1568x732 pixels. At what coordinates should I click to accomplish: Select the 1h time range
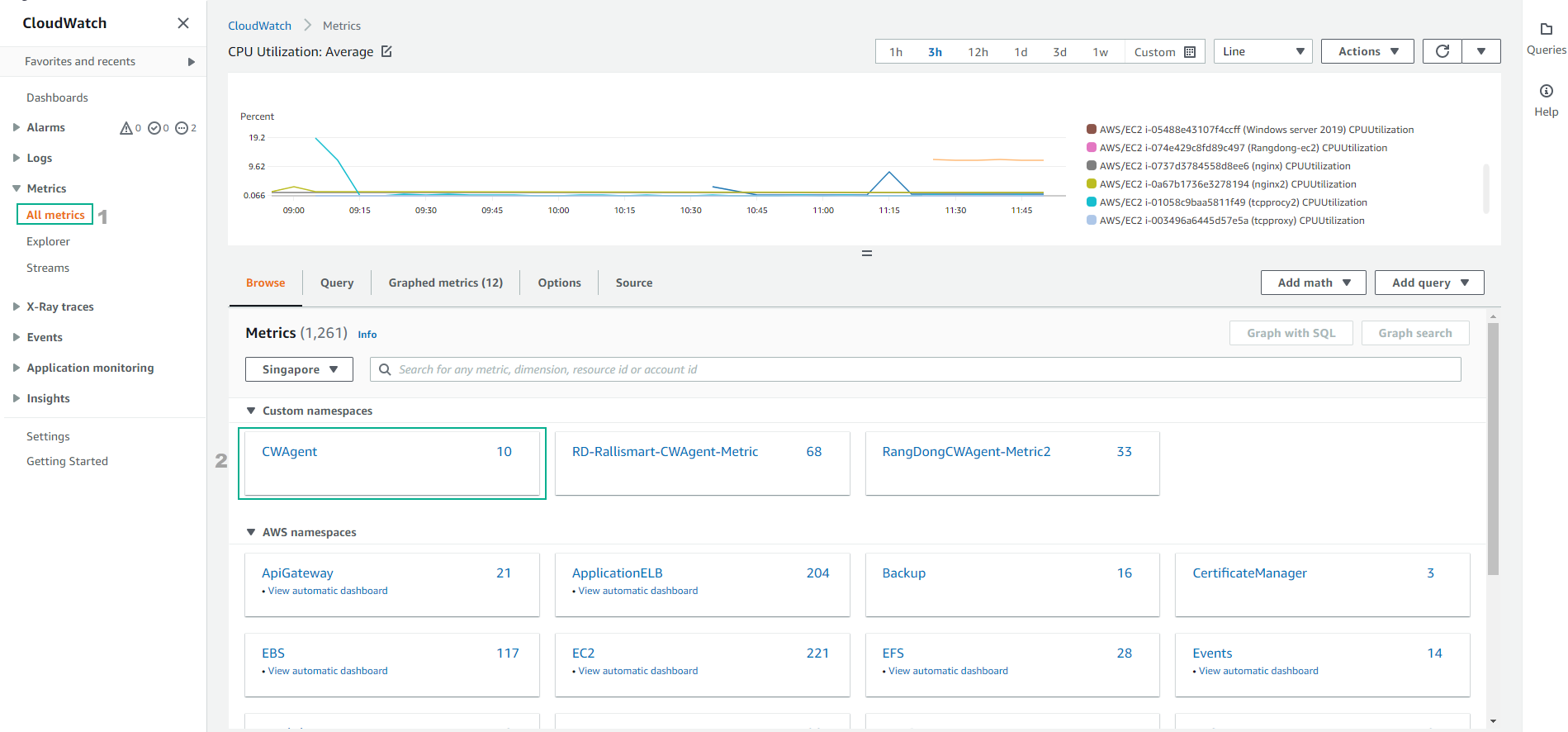click(x=896, y=52)
